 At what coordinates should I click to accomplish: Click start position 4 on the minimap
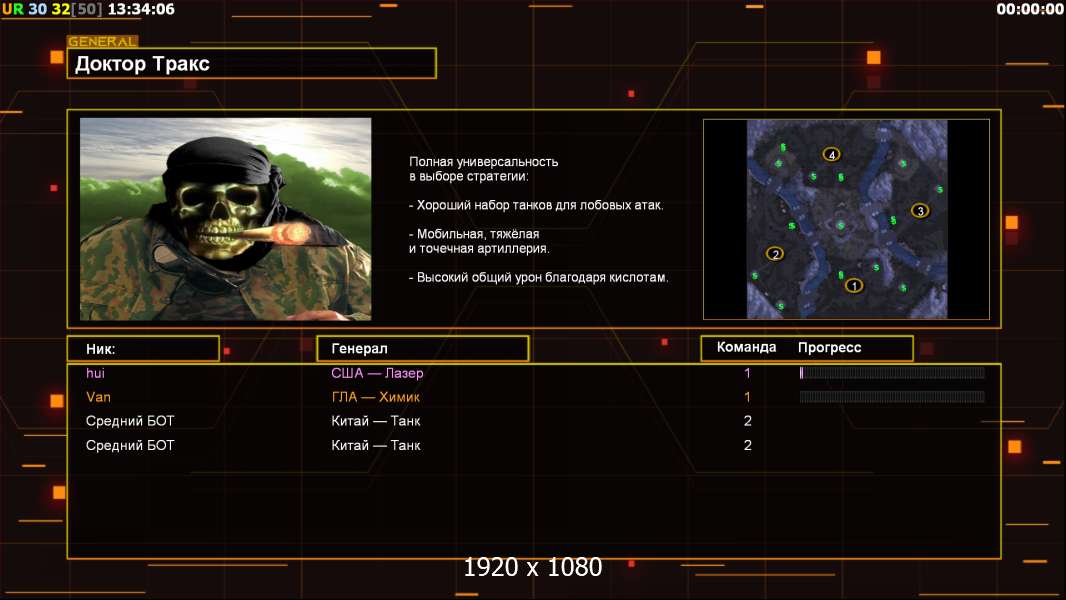click(831, 154)
